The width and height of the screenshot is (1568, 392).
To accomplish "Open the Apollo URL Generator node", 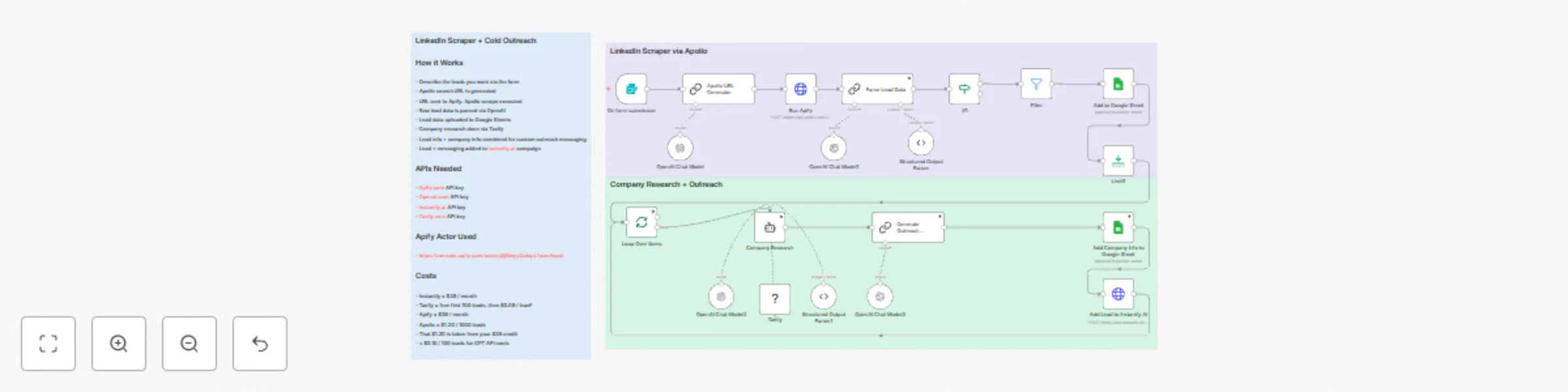I will (719, 89).
